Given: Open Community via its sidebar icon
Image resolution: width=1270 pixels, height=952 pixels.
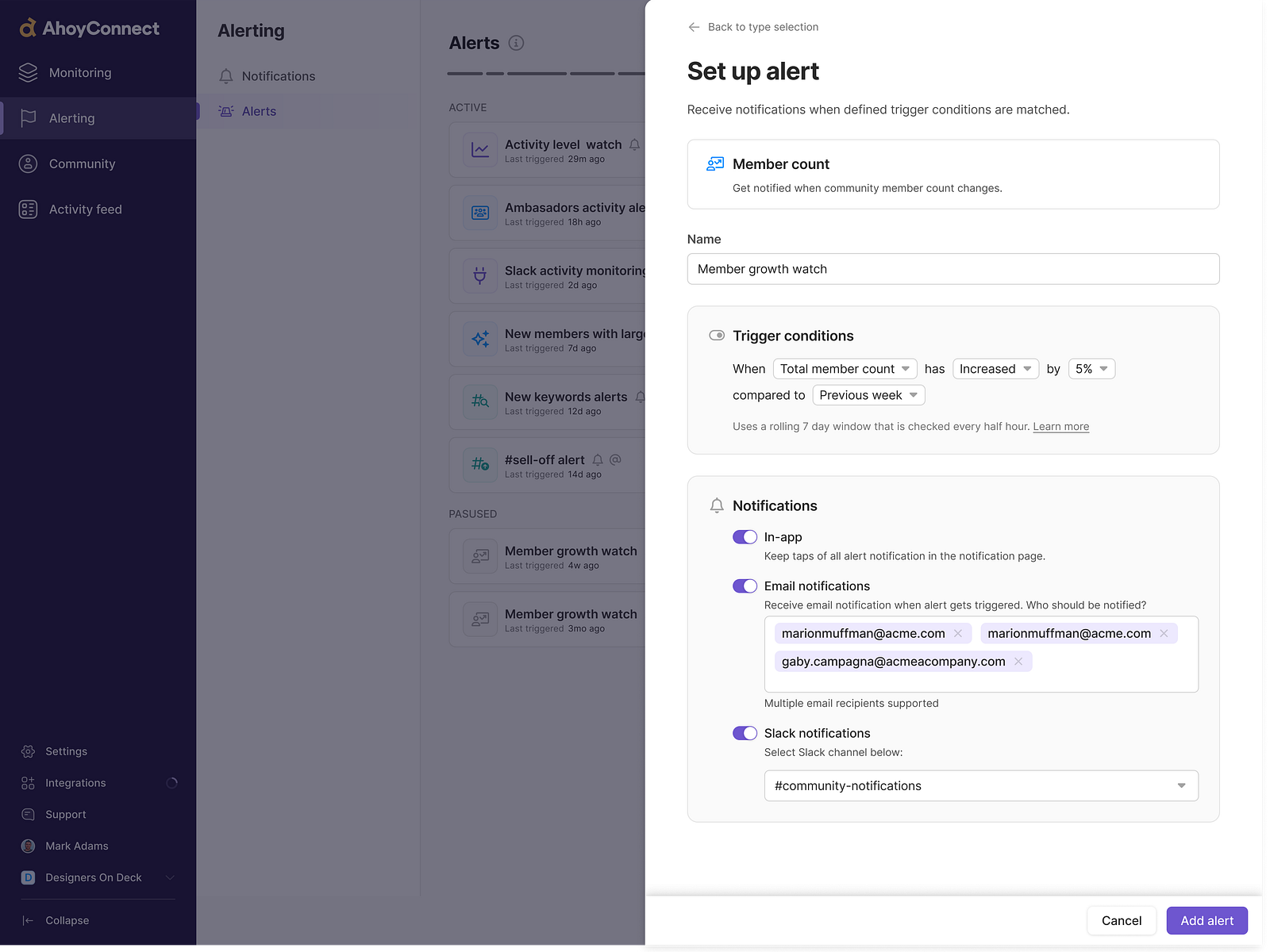Looking at the screenshot, I should (28, 163).
